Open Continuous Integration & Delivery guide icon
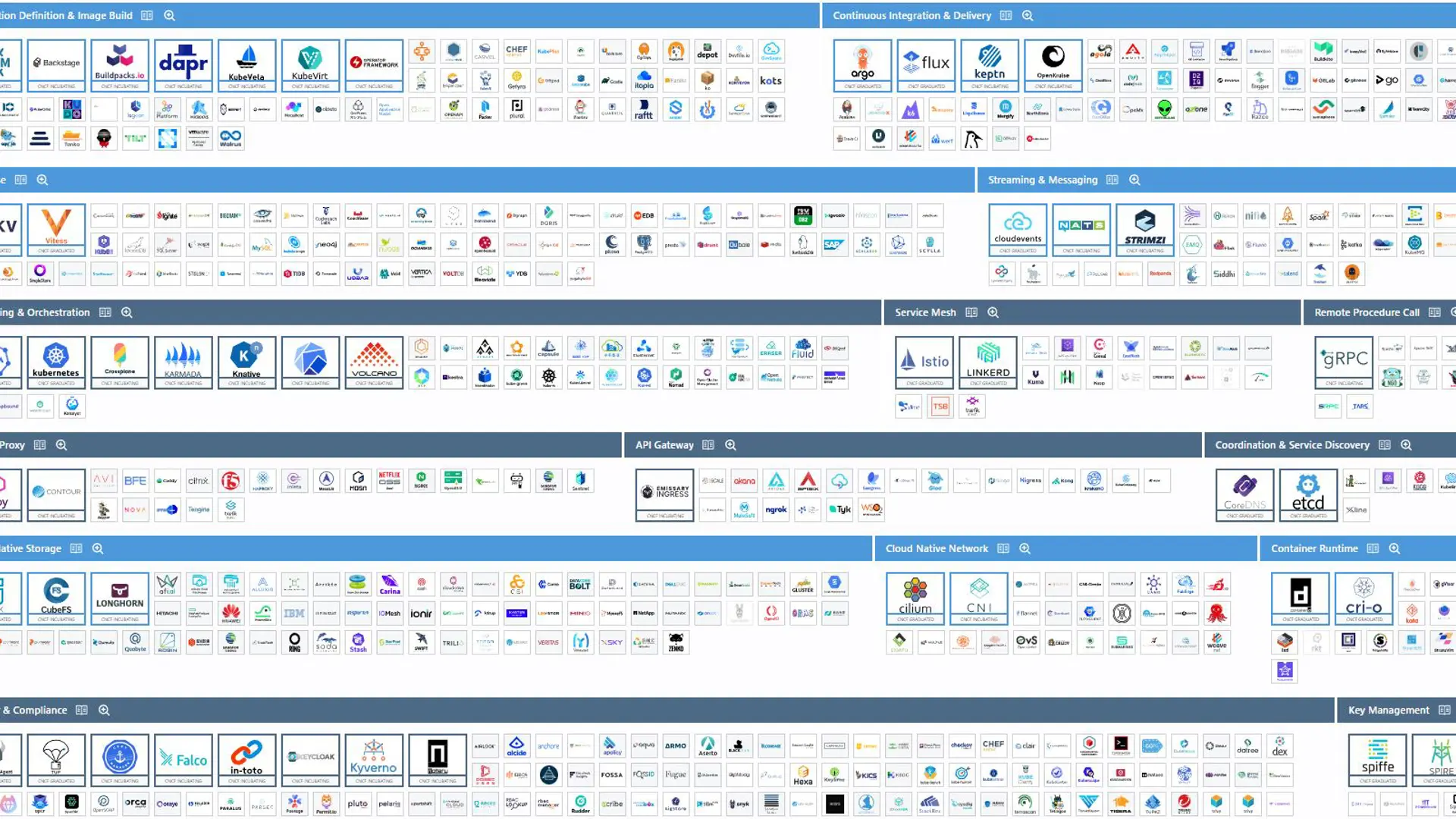Image resolution: width=1456 pixels, height=819 pixels. pos(1006,15)
